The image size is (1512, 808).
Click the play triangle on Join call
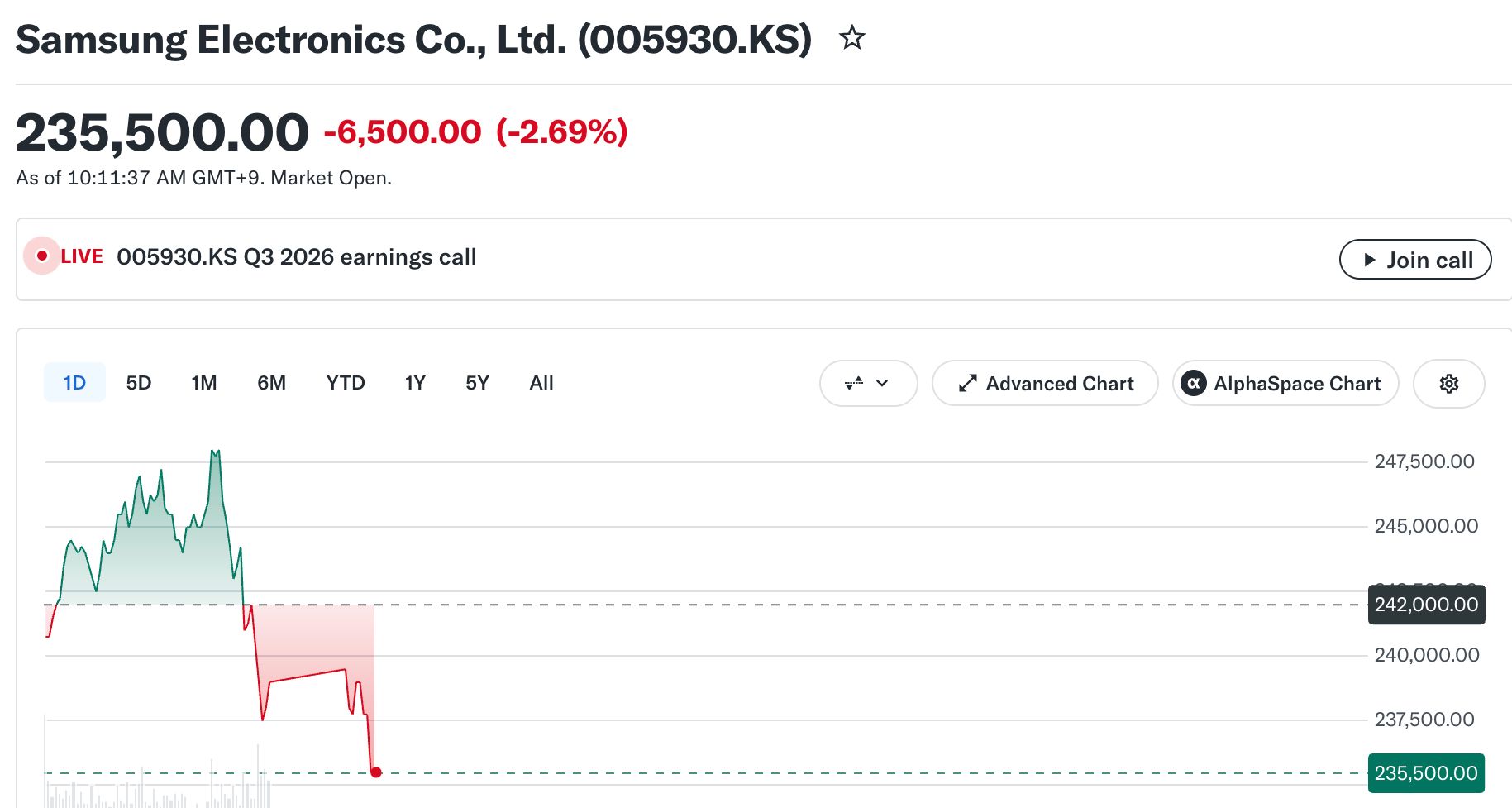point(1370,260)
